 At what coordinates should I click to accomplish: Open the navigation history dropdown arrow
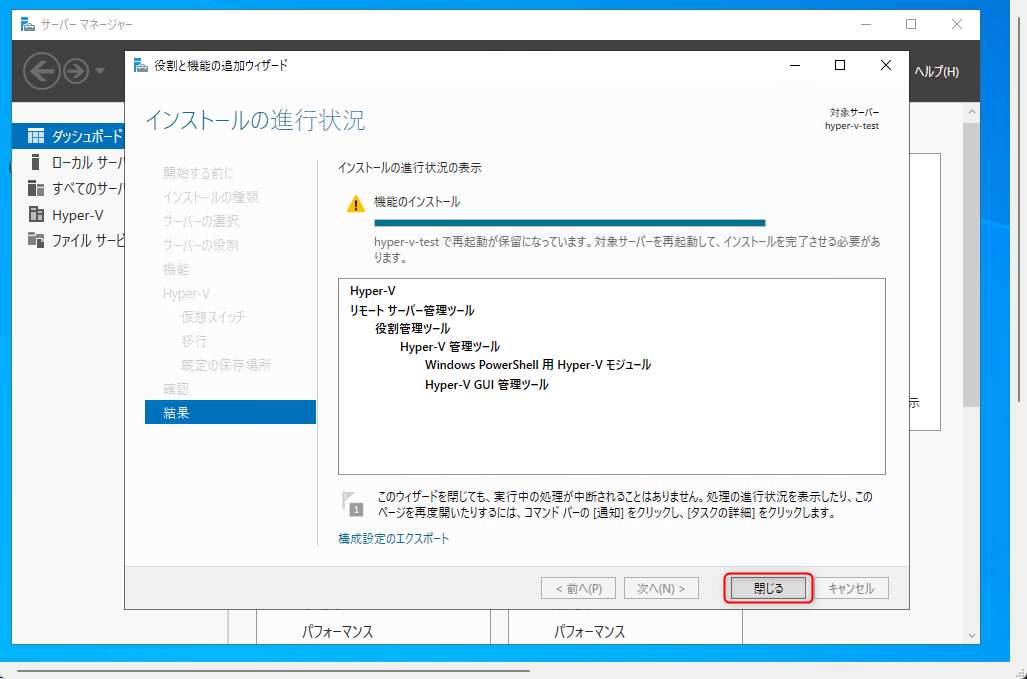99,73
